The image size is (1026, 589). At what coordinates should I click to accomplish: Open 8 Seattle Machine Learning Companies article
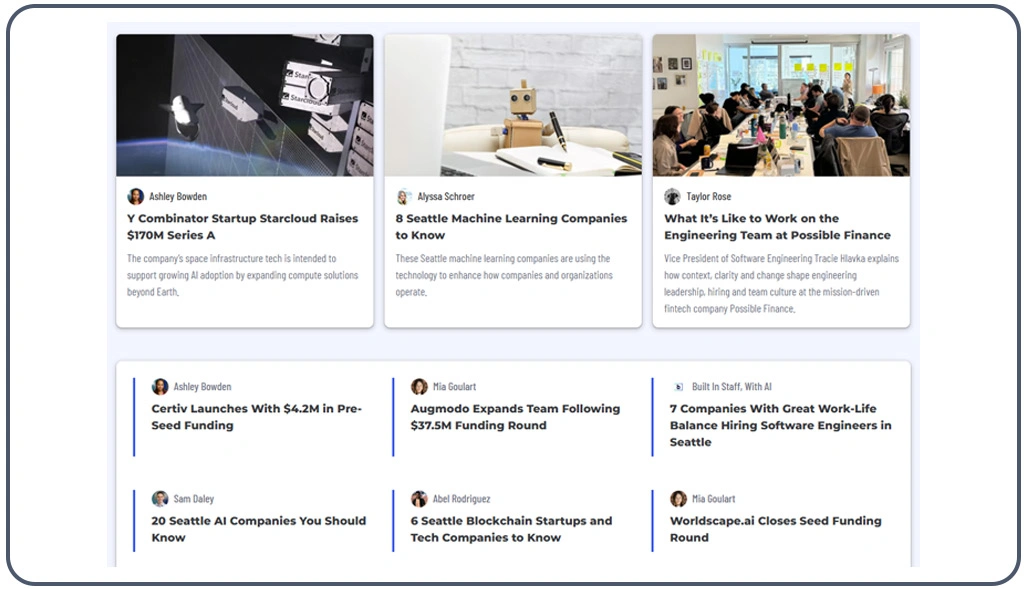click(x=511, y=226)
